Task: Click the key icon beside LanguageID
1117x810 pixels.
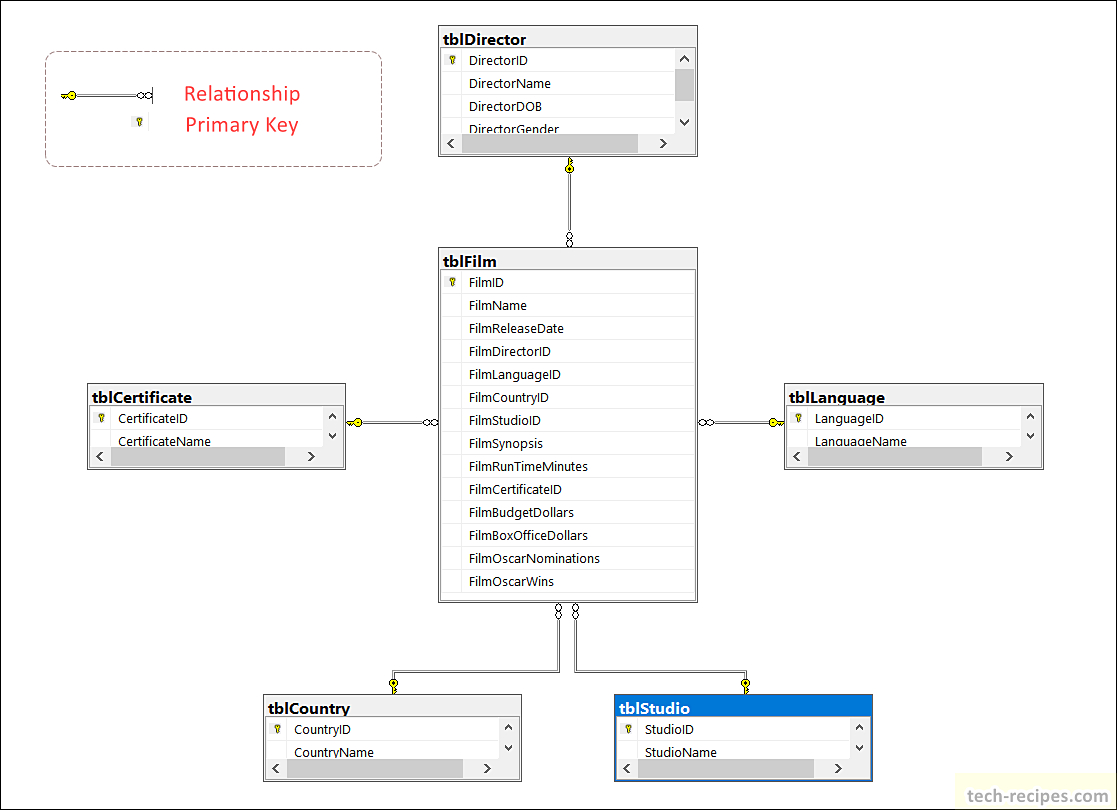Action: (x=798, y=418)
